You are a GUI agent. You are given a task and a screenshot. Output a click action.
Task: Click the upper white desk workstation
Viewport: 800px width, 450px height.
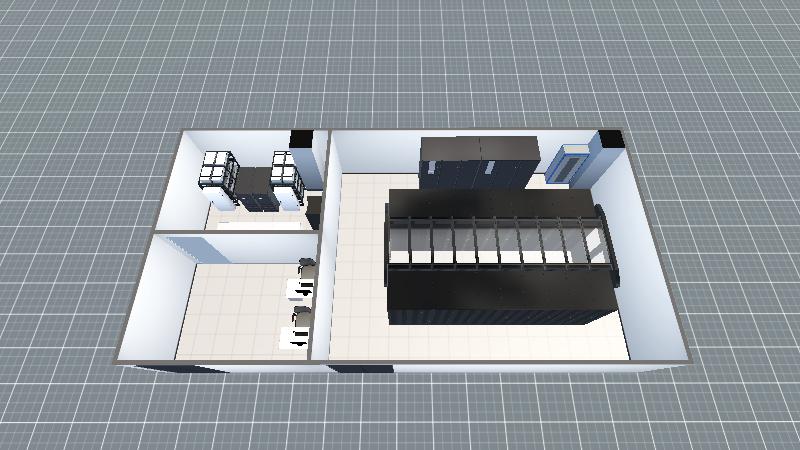[297, 290]
